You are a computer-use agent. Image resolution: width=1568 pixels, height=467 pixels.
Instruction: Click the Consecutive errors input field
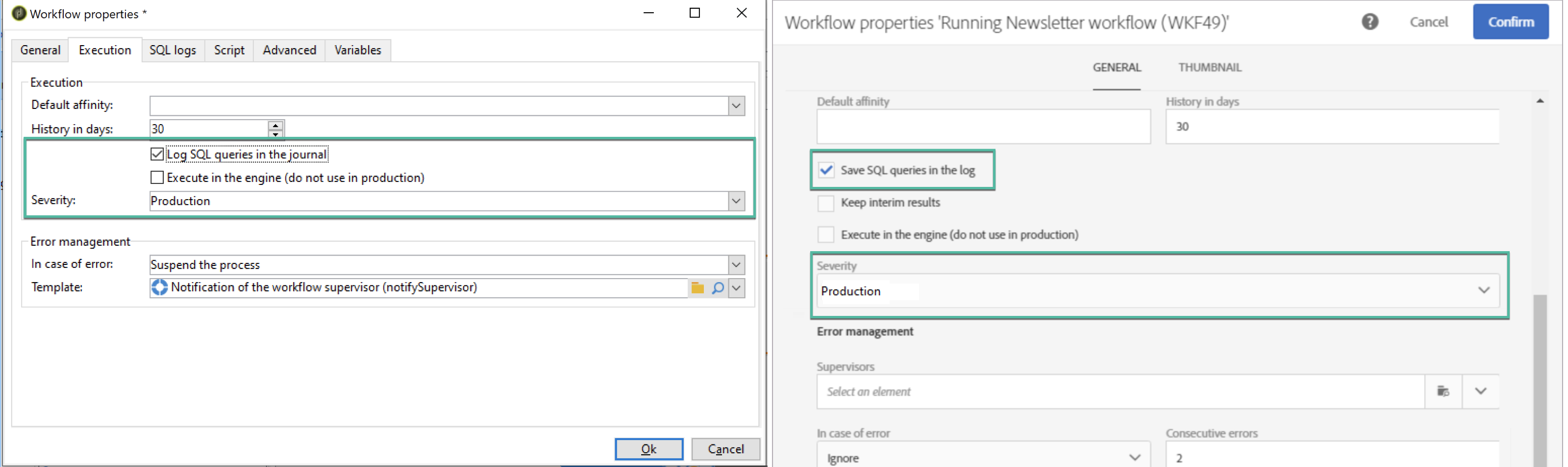(x=1331, y=457)
